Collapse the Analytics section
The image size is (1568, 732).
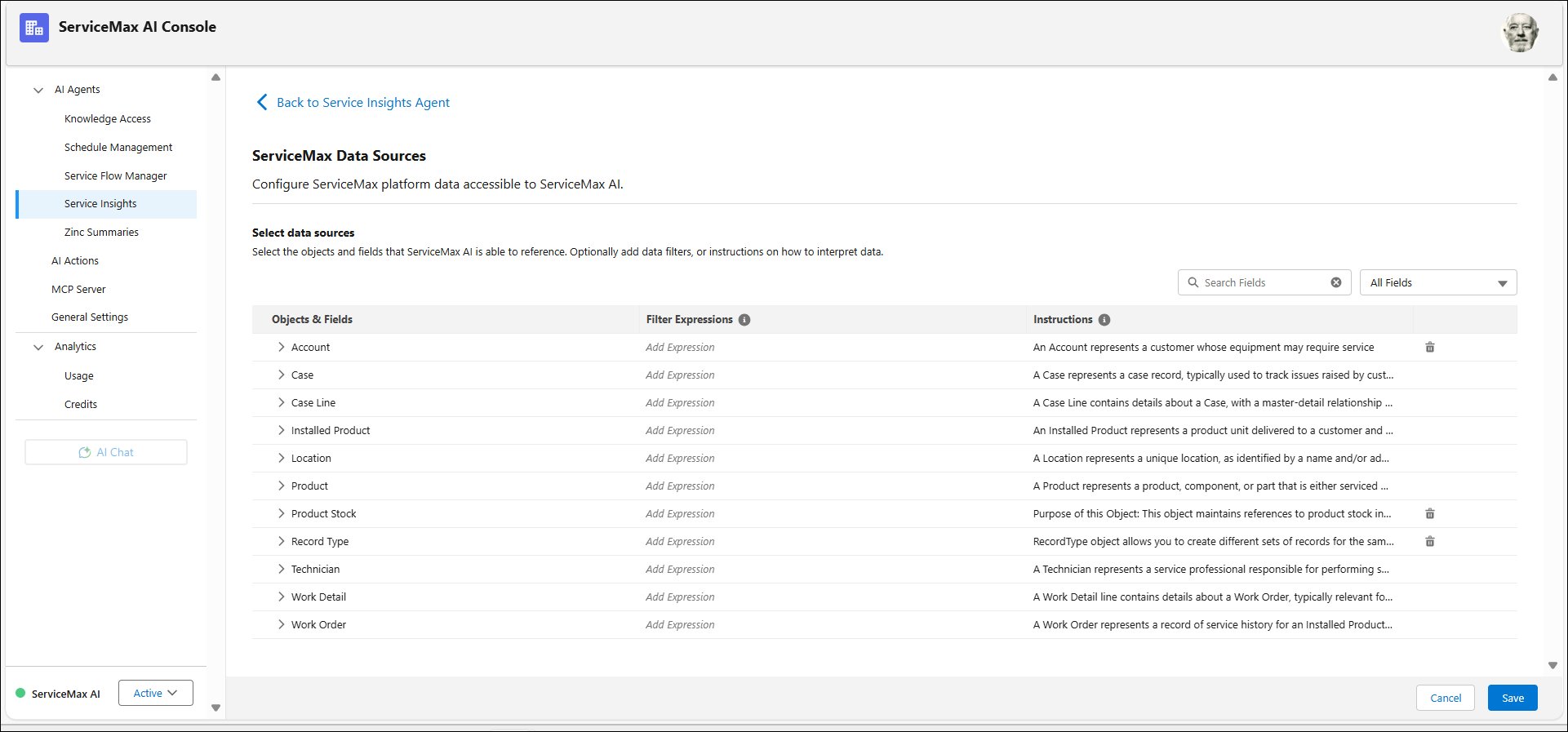pyautogui.click(x=38, y=347)
